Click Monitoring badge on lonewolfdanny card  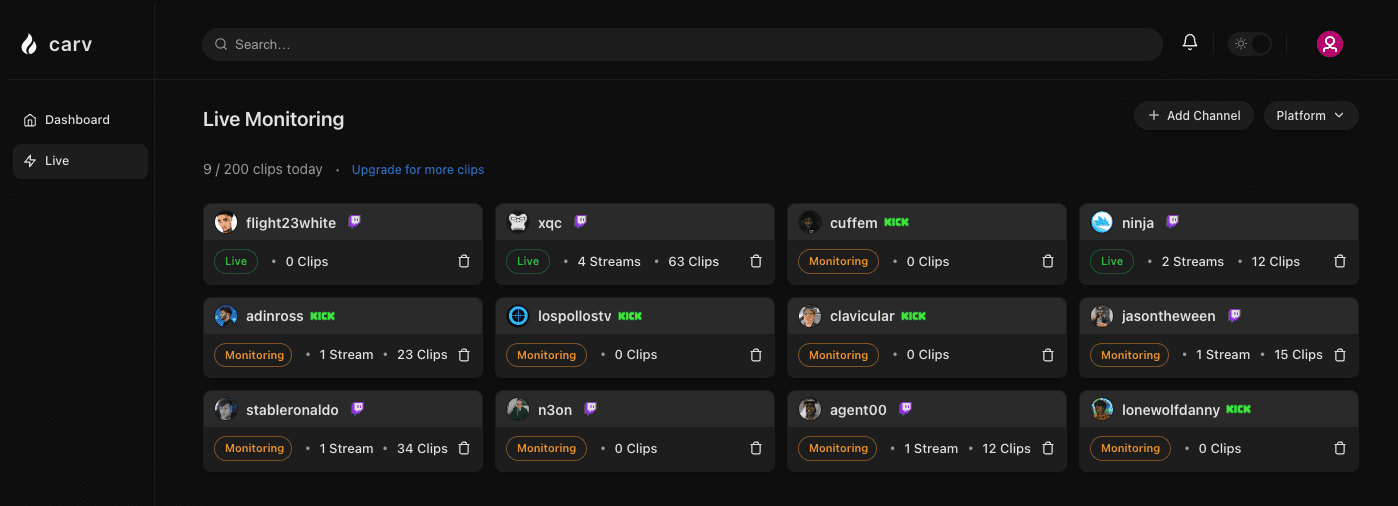(x=1130, y=448)
